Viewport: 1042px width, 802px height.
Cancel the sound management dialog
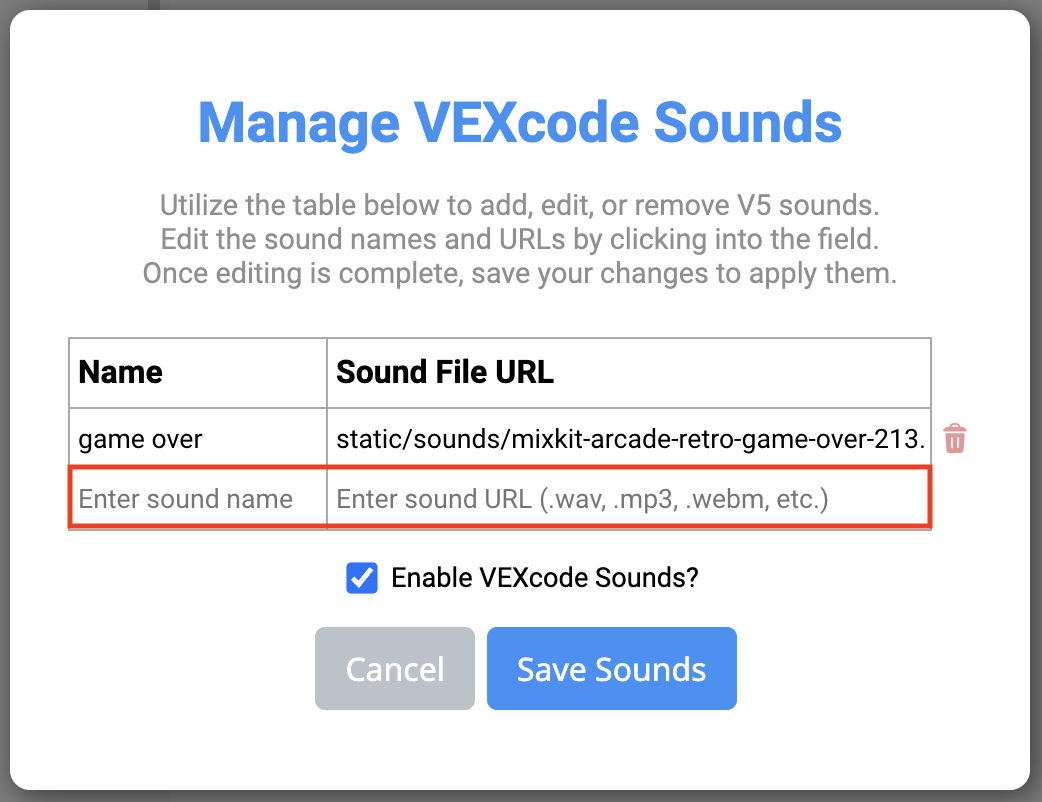394,668
